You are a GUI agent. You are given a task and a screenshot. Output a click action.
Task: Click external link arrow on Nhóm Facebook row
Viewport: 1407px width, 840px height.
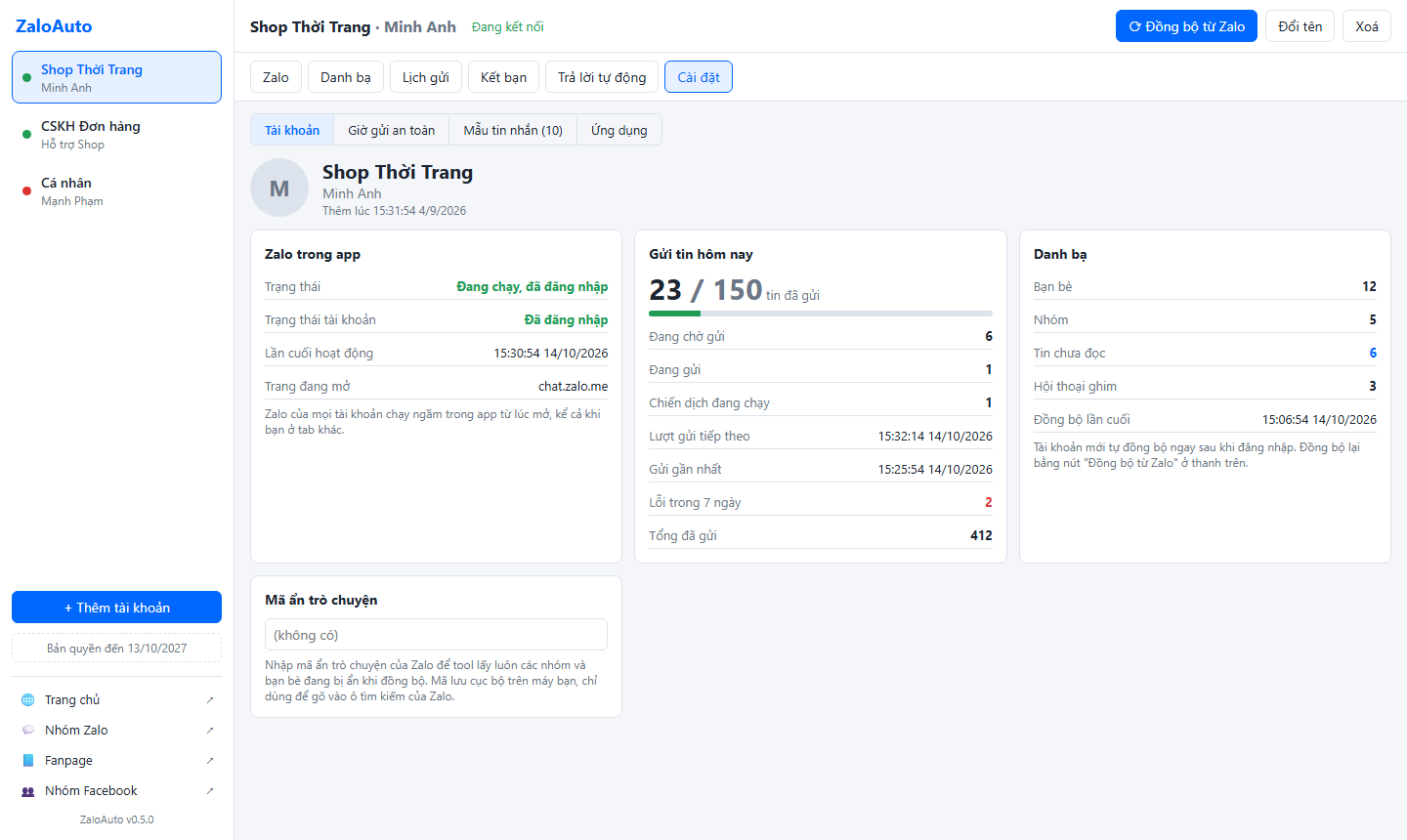(x=210, y=791)
